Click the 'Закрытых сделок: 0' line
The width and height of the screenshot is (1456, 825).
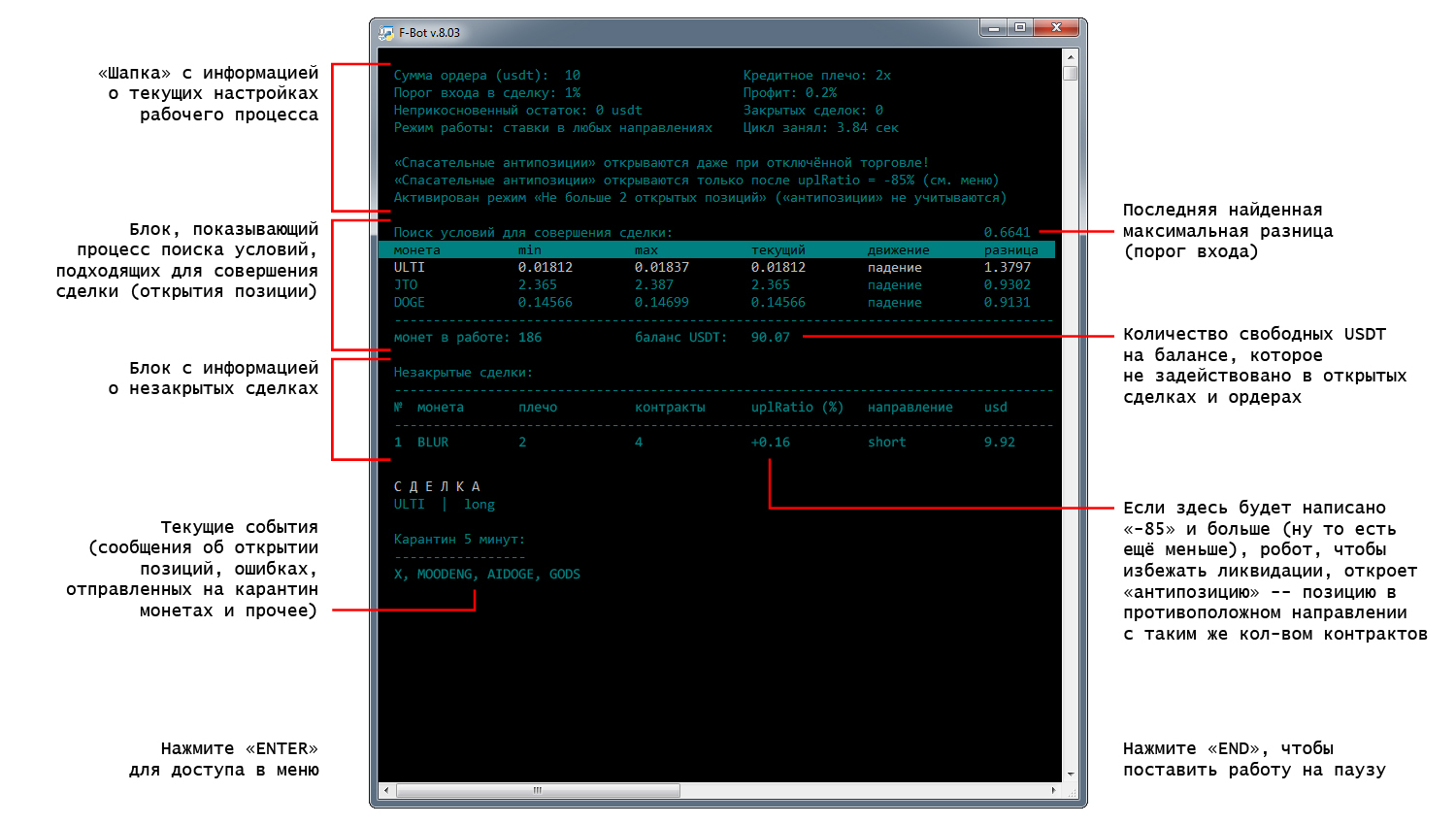(813, 111)
